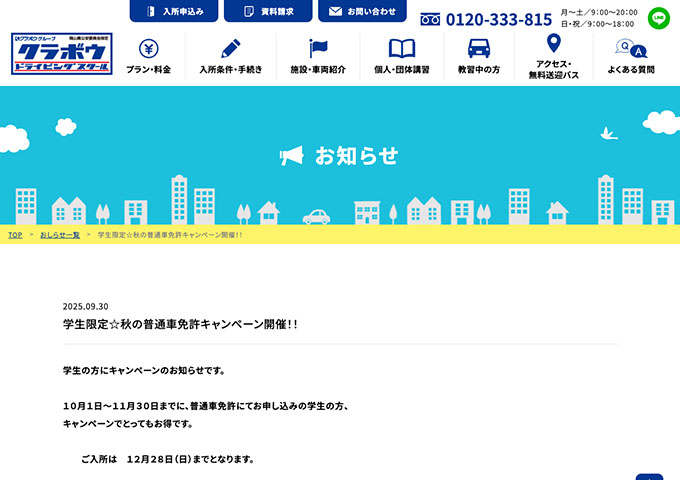
Task: Open 入所条件・手続き via the pencil icon
Action: click(x=230, y=48)
